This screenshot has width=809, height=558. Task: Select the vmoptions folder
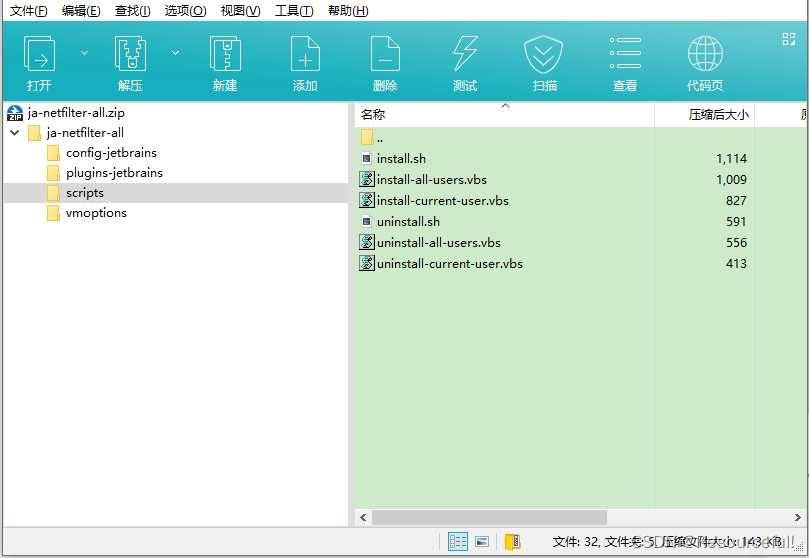[x=96, y=213]
